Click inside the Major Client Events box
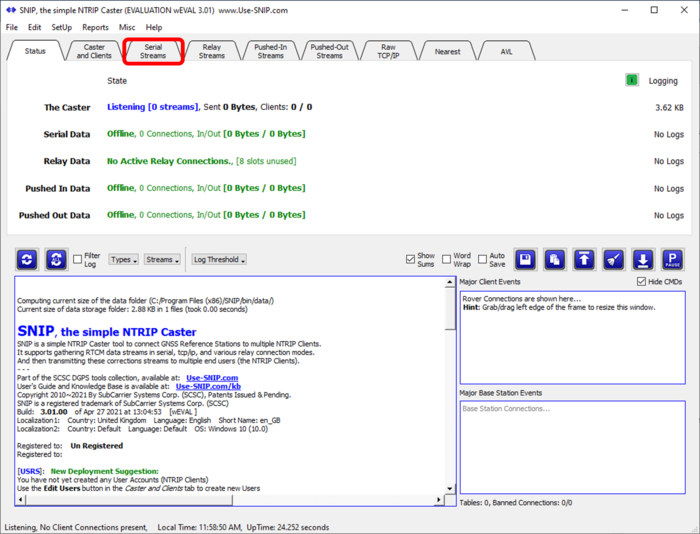The image size is (700, 534). pos(572,338)
